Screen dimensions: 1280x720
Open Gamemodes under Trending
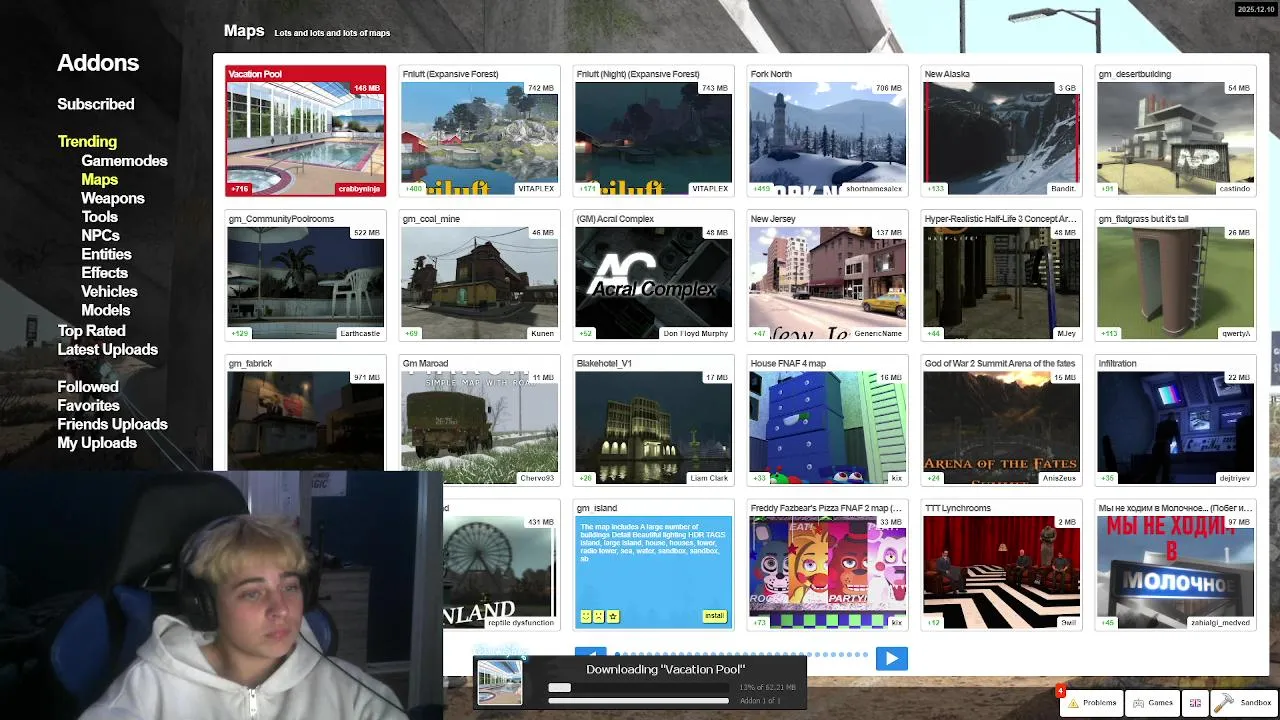coord(124,161)
